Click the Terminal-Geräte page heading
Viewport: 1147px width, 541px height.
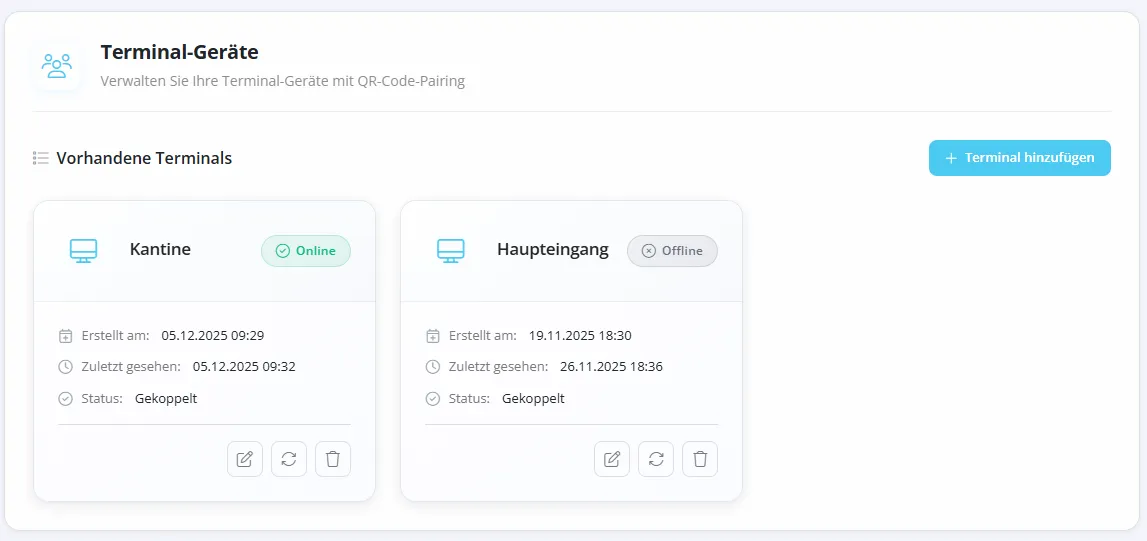pyautogui.click(x=179, y=52)
